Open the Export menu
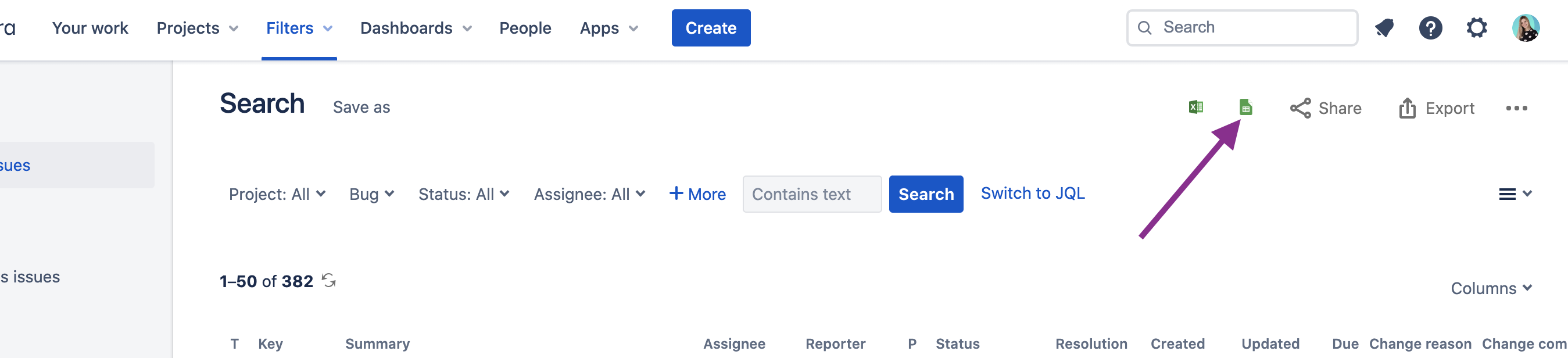This screenshot has width=1568, height=358. click(x=1437, y=108)
